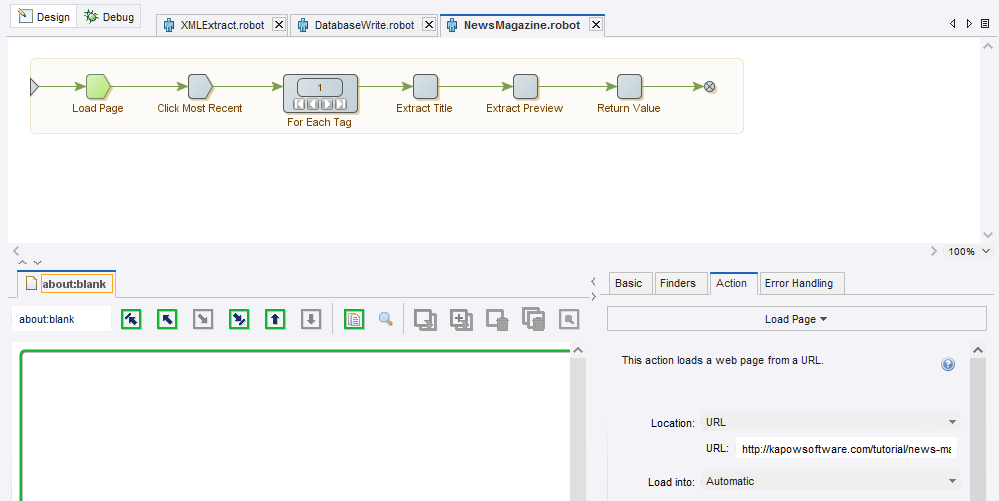Click the green up arrow toolbar button
Viewport: 999px width, 501px height.
click(x=275, y=320)
